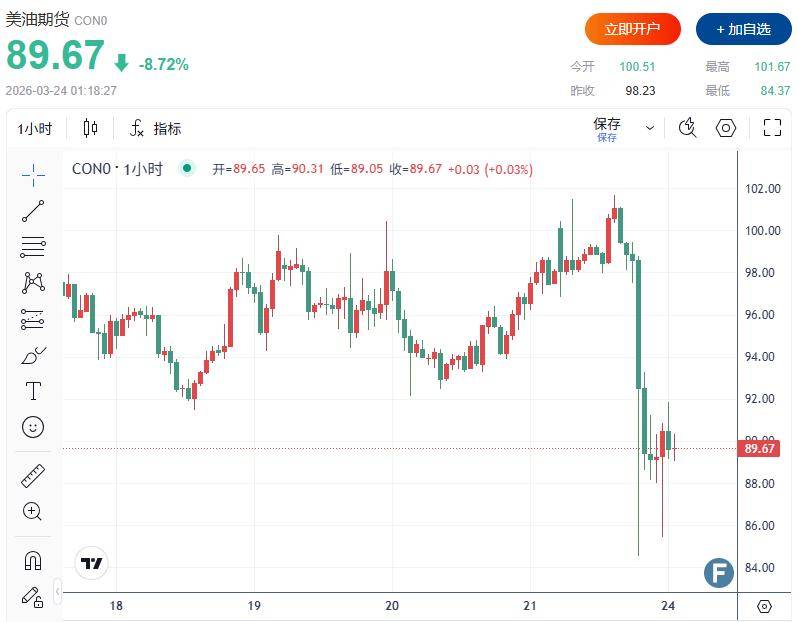Click the 立即开户 button
Viewport: 799px width, 622px height.
[x=632, y=29]
